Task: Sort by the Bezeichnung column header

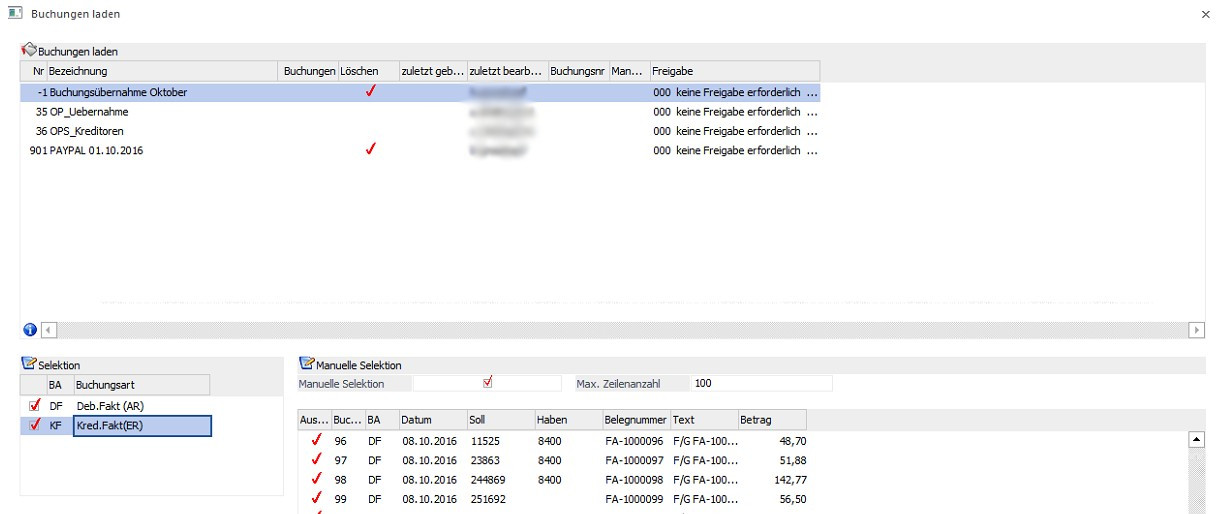Action: pyautogui.click(x=160, y=71)
